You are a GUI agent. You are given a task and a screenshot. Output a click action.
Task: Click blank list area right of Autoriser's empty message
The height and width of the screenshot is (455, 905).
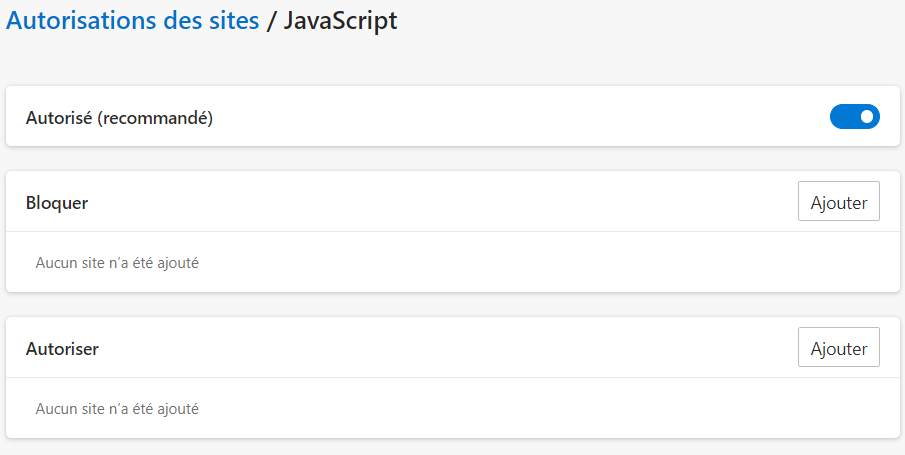coord(550,409)
